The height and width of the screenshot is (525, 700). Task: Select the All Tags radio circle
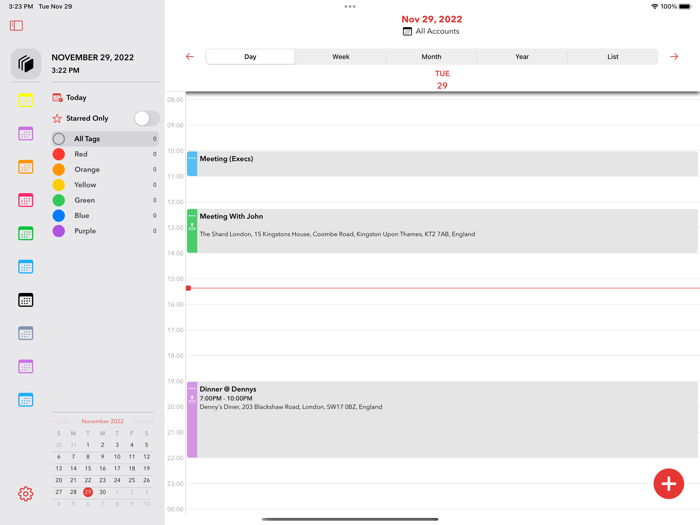[58, 139]
